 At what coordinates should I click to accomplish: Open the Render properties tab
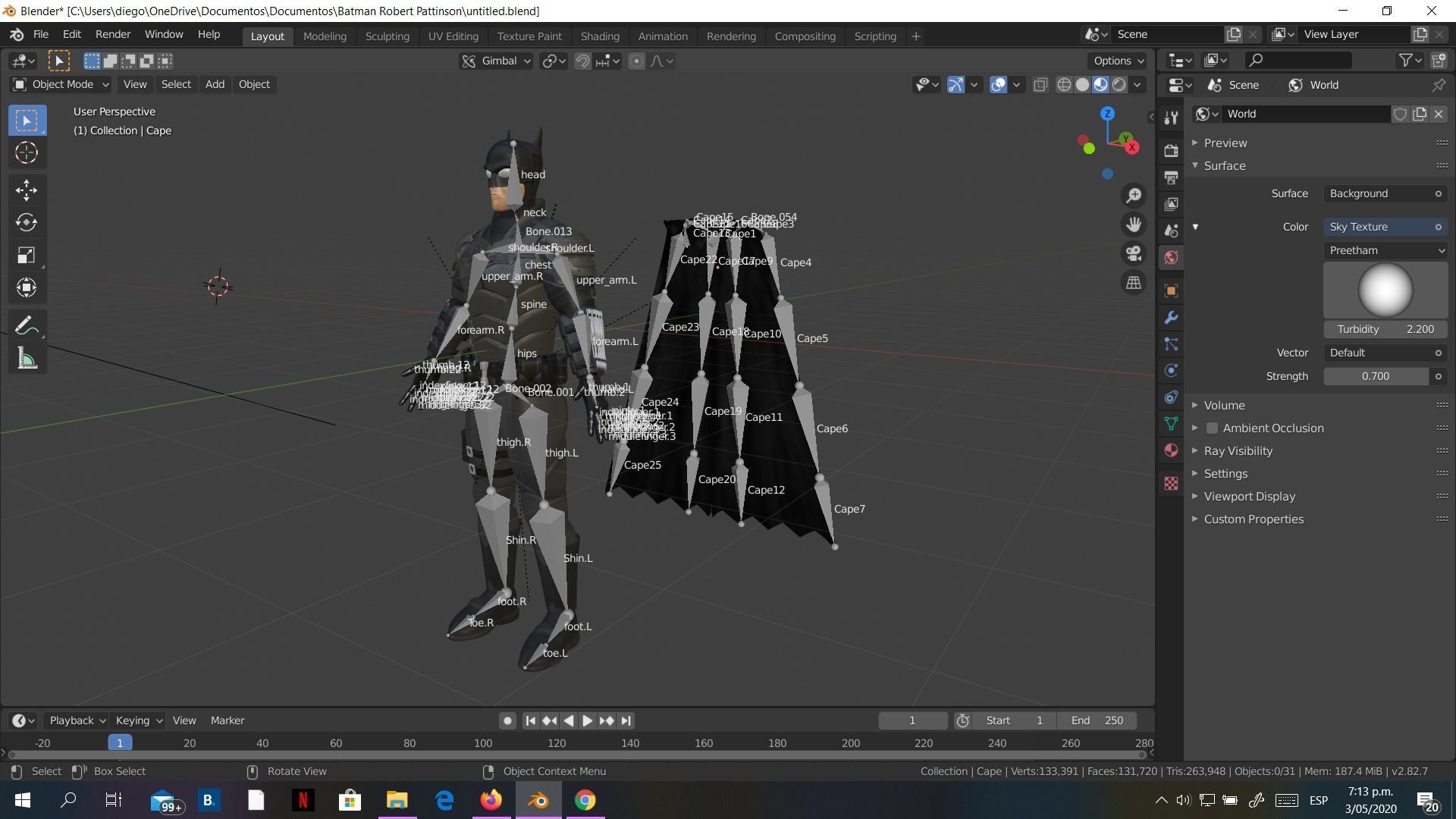click(1171, 150)
